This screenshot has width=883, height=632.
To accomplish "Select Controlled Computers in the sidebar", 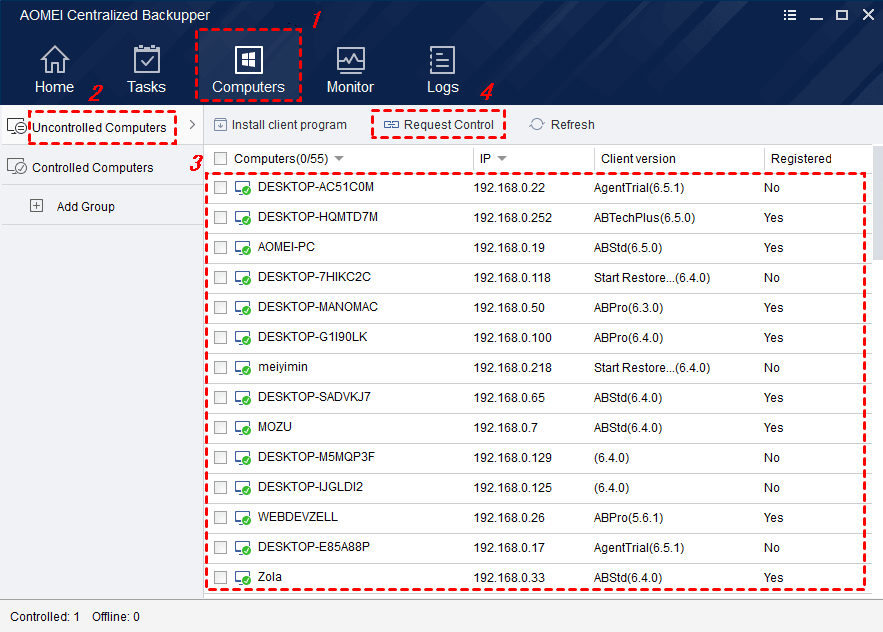I will (x=92, y=168).
